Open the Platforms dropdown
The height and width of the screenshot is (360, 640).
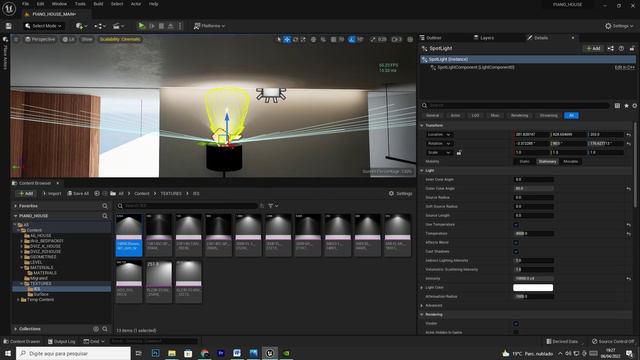click(209, 26)
